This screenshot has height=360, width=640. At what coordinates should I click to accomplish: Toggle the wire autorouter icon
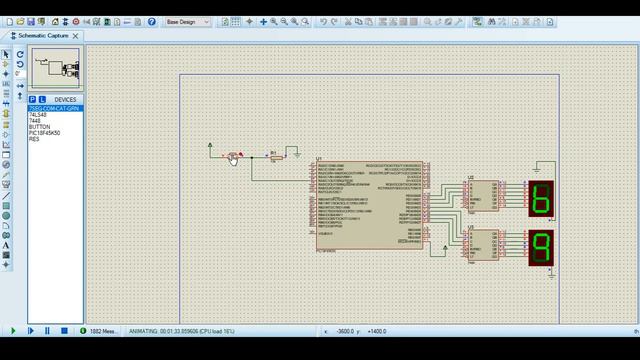coord(477,22)
